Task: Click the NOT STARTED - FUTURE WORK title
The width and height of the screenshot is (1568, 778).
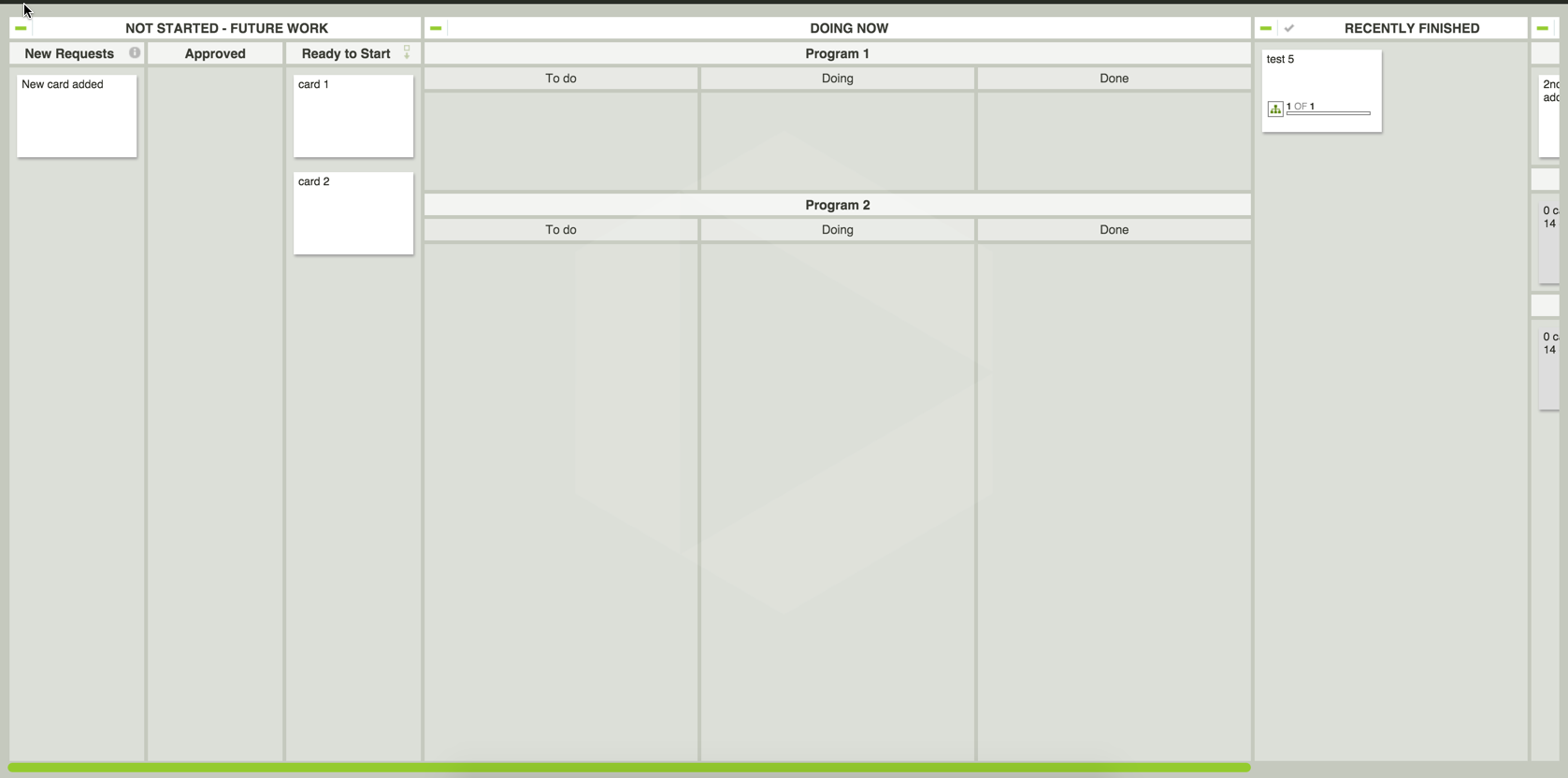Action: 227,28
